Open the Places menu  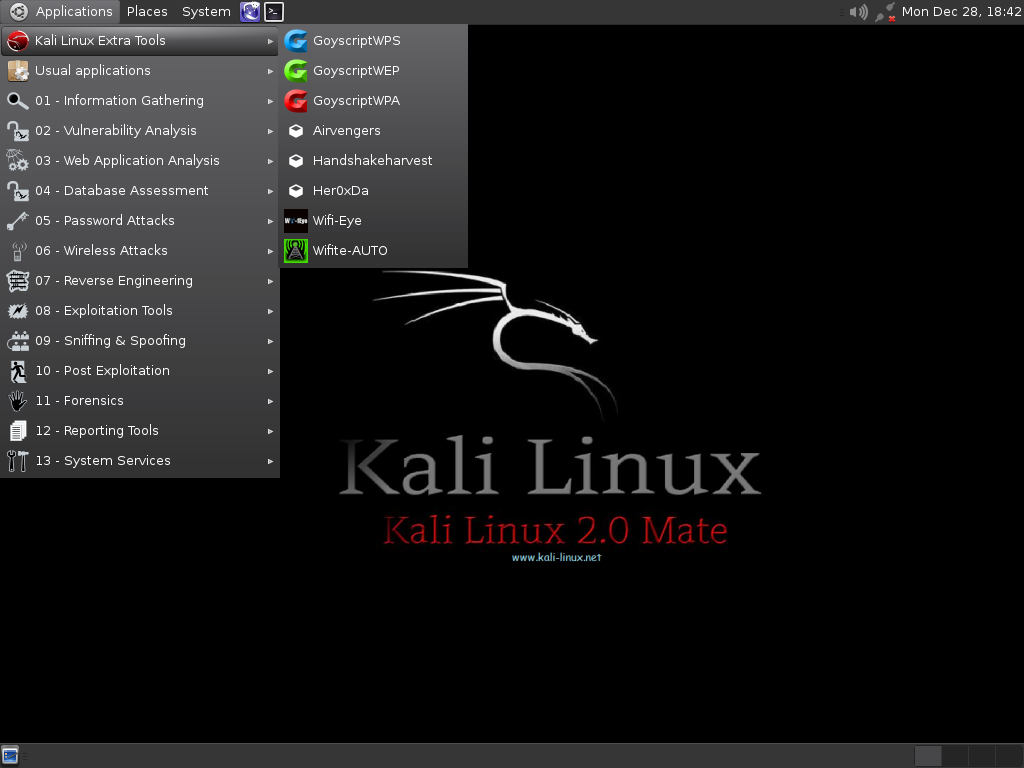147,12
